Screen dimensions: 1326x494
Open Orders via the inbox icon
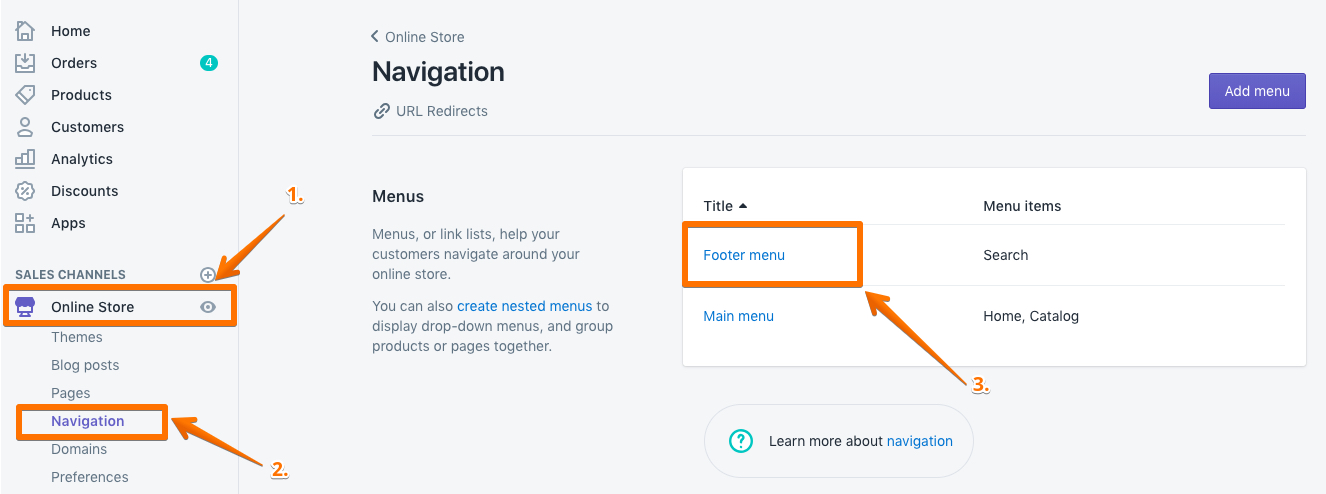coord(25,63)
